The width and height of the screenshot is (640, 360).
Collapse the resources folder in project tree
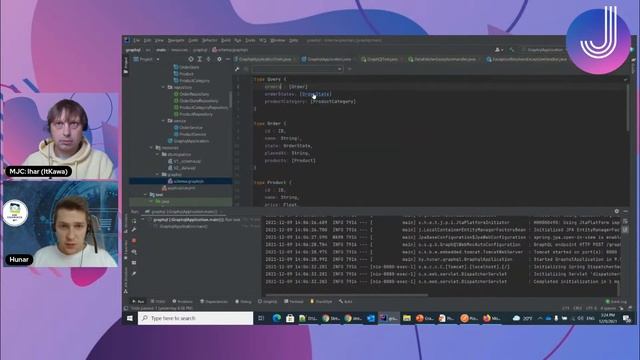(x=151, y=148)
